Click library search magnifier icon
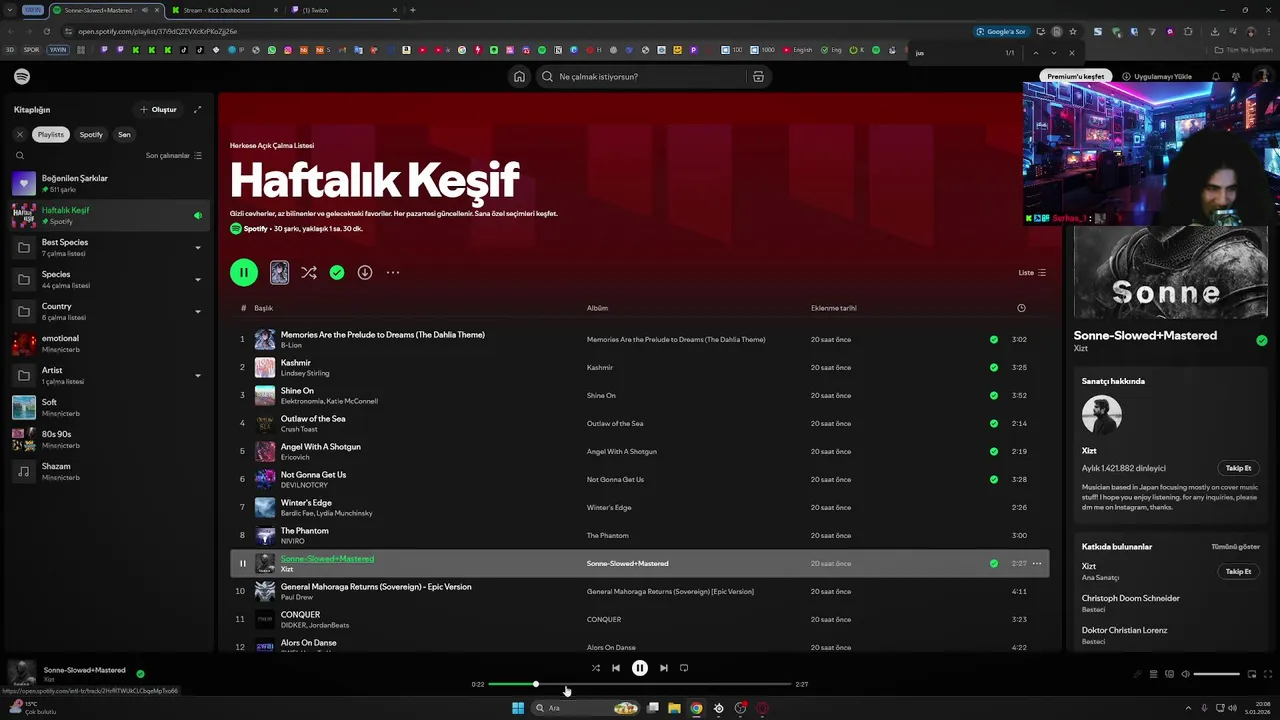The width and height of the screenshot is (1280, 720). [19, 155]
